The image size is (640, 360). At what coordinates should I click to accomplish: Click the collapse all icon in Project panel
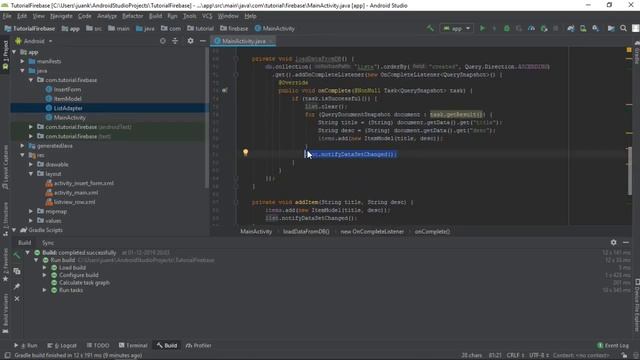175,41
